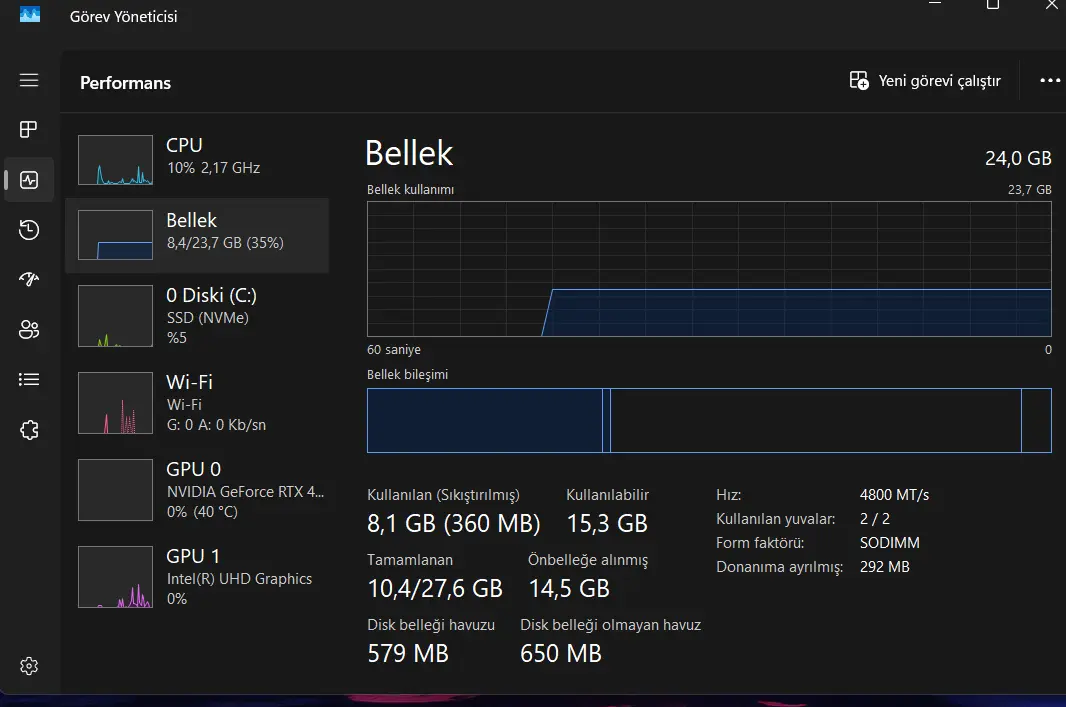Go to Processes page icon in sidebar
The image size is (1066, 707).
click(29, 130)
